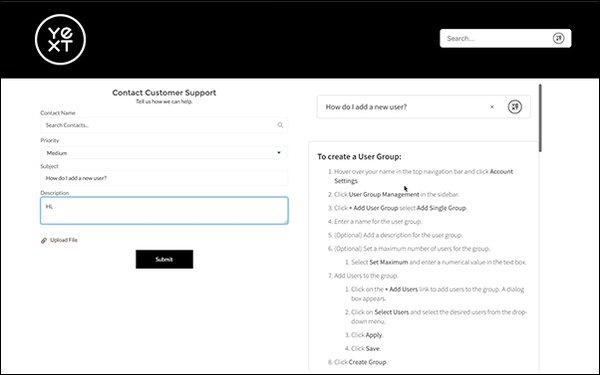The width and height of the screenshot is (600, 375).
Task: Click the 'Save' text in substep 4
Action: tap(373, 349)
